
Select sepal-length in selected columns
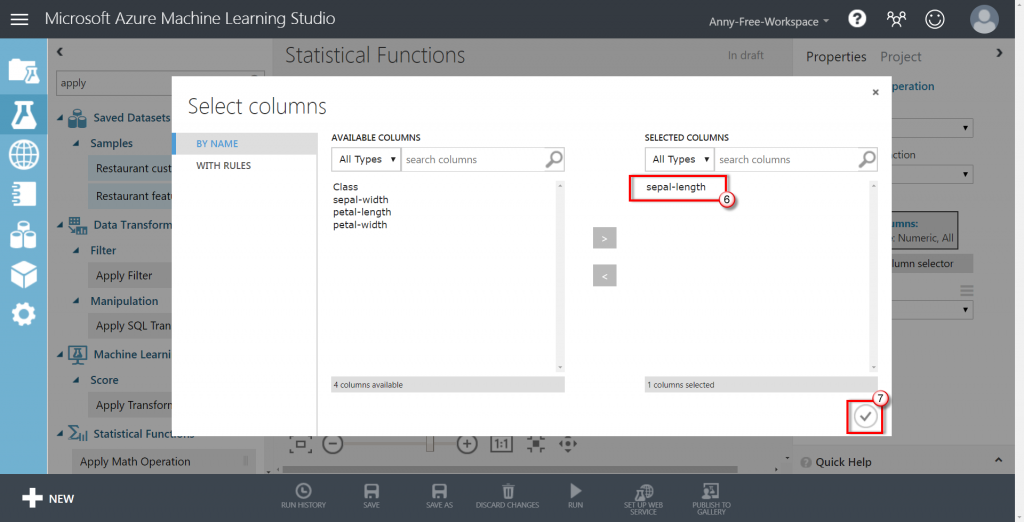point(676,187)
